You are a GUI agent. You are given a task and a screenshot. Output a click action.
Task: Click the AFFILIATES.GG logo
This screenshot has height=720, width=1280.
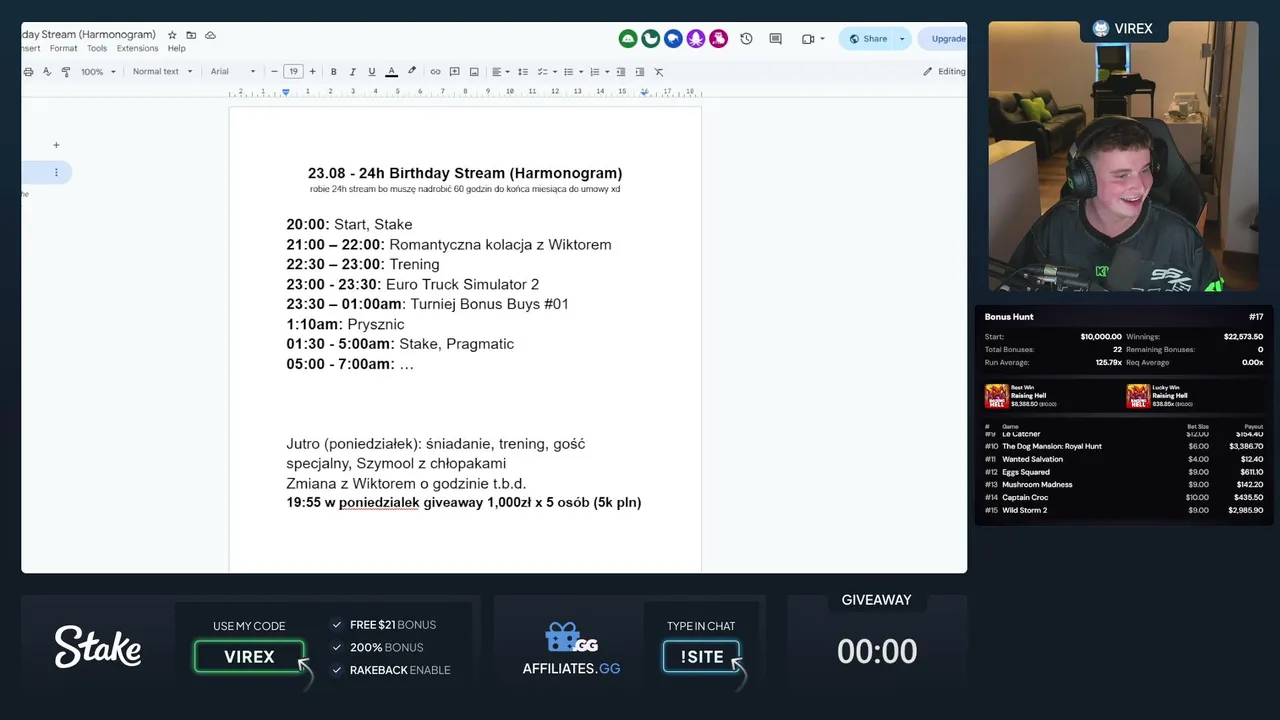tap(571, 650)
